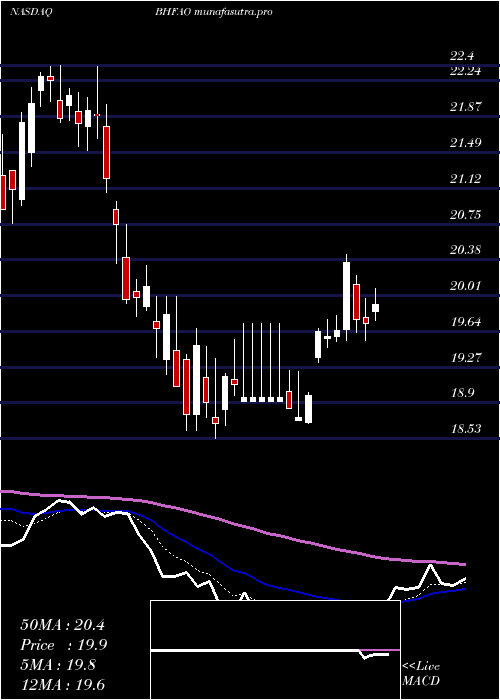Select the 18.53 price level label

pyautogui.click(x=466, y=429)
